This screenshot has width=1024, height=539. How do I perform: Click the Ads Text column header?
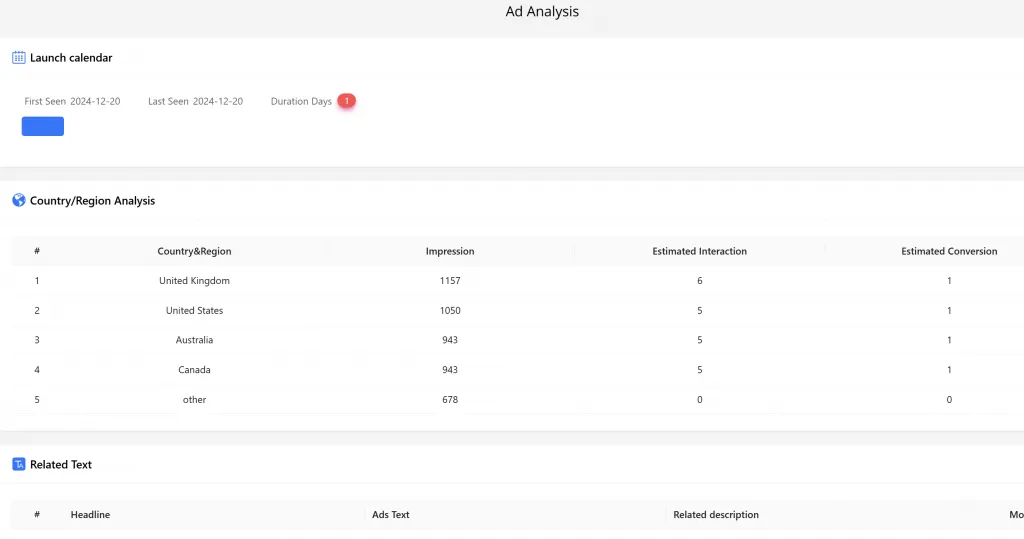391,515
